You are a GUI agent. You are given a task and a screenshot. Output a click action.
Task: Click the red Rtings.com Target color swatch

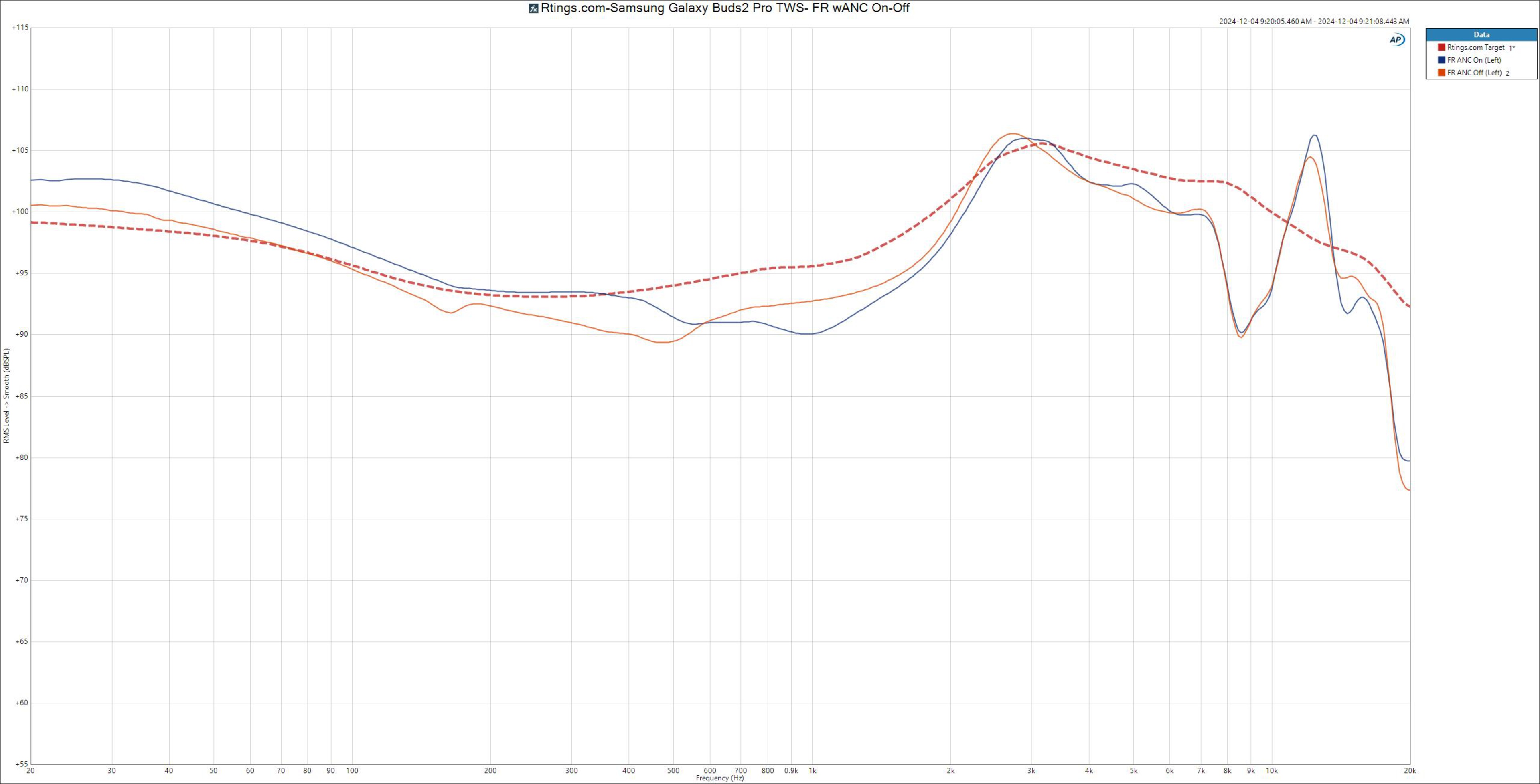[1441, 47]
